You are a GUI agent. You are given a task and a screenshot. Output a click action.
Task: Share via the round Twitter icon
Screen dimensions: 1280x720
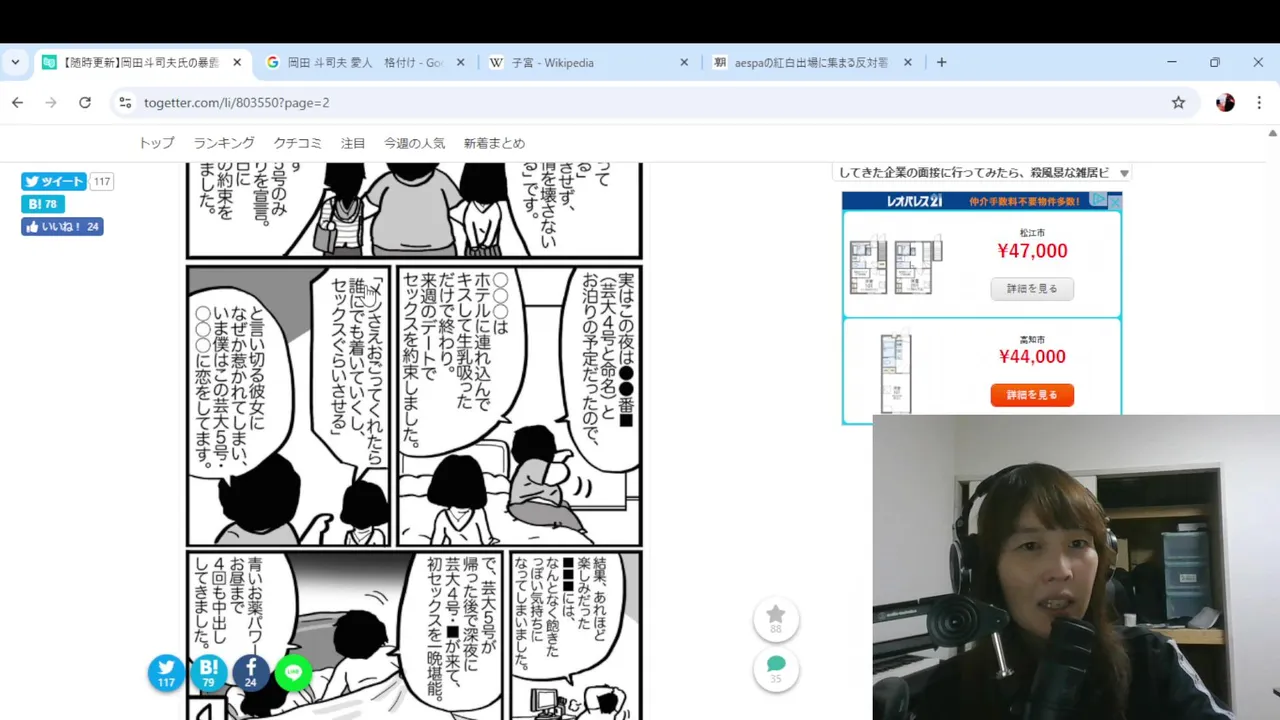click(x=166, y=673)
